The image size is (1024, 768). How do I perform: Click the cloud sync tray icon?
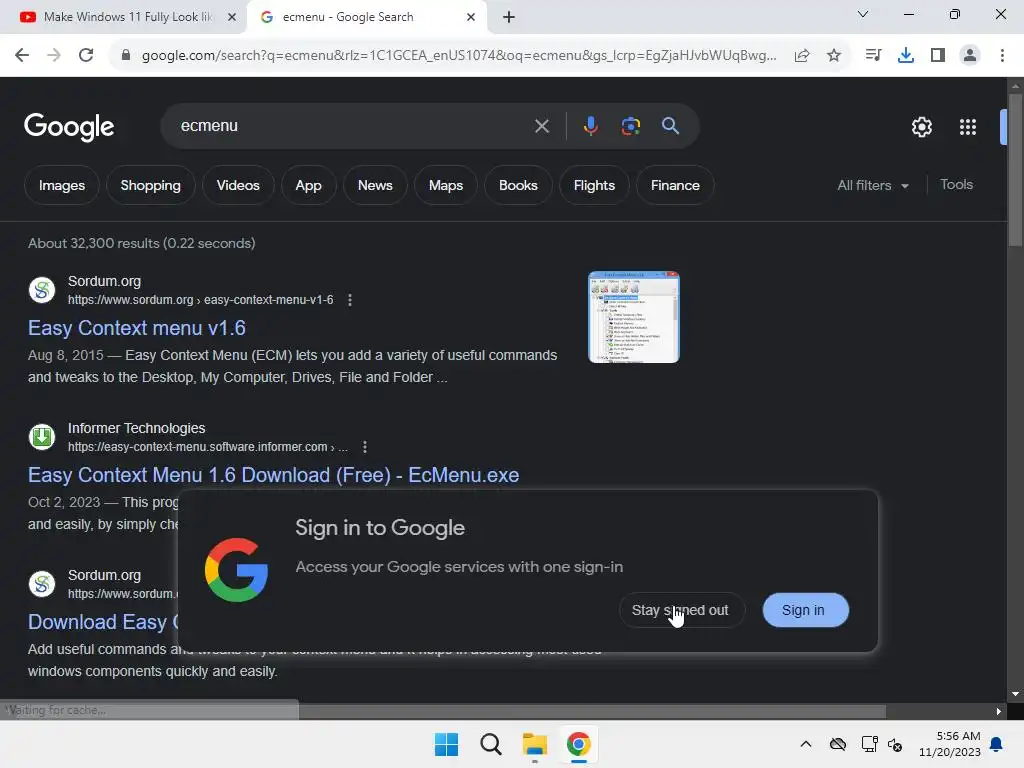838,744
